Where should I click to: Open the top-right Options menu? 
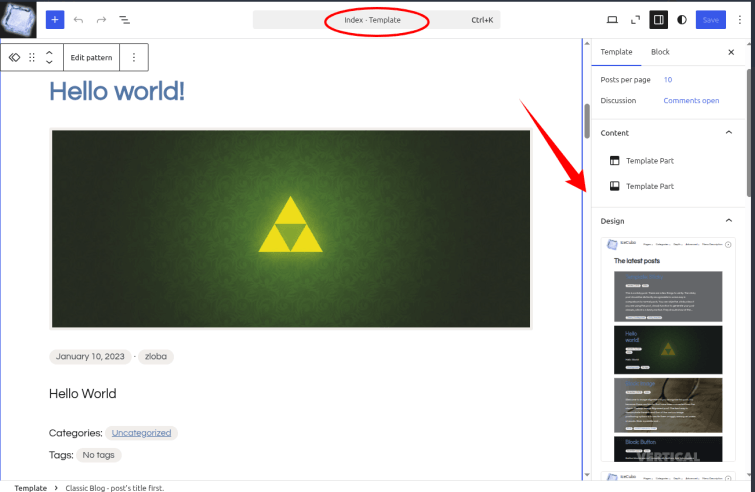(x=740, y=20)
